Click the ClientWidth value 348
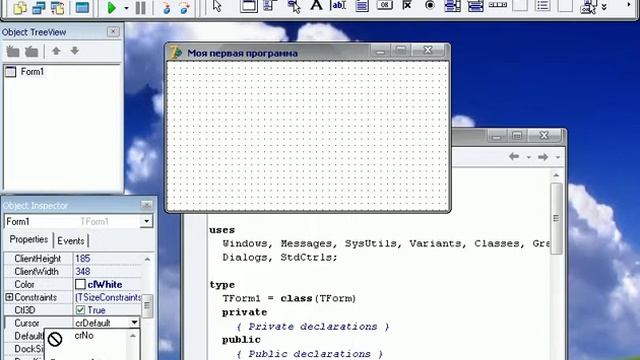640x360 pixels. pos(83,271)
